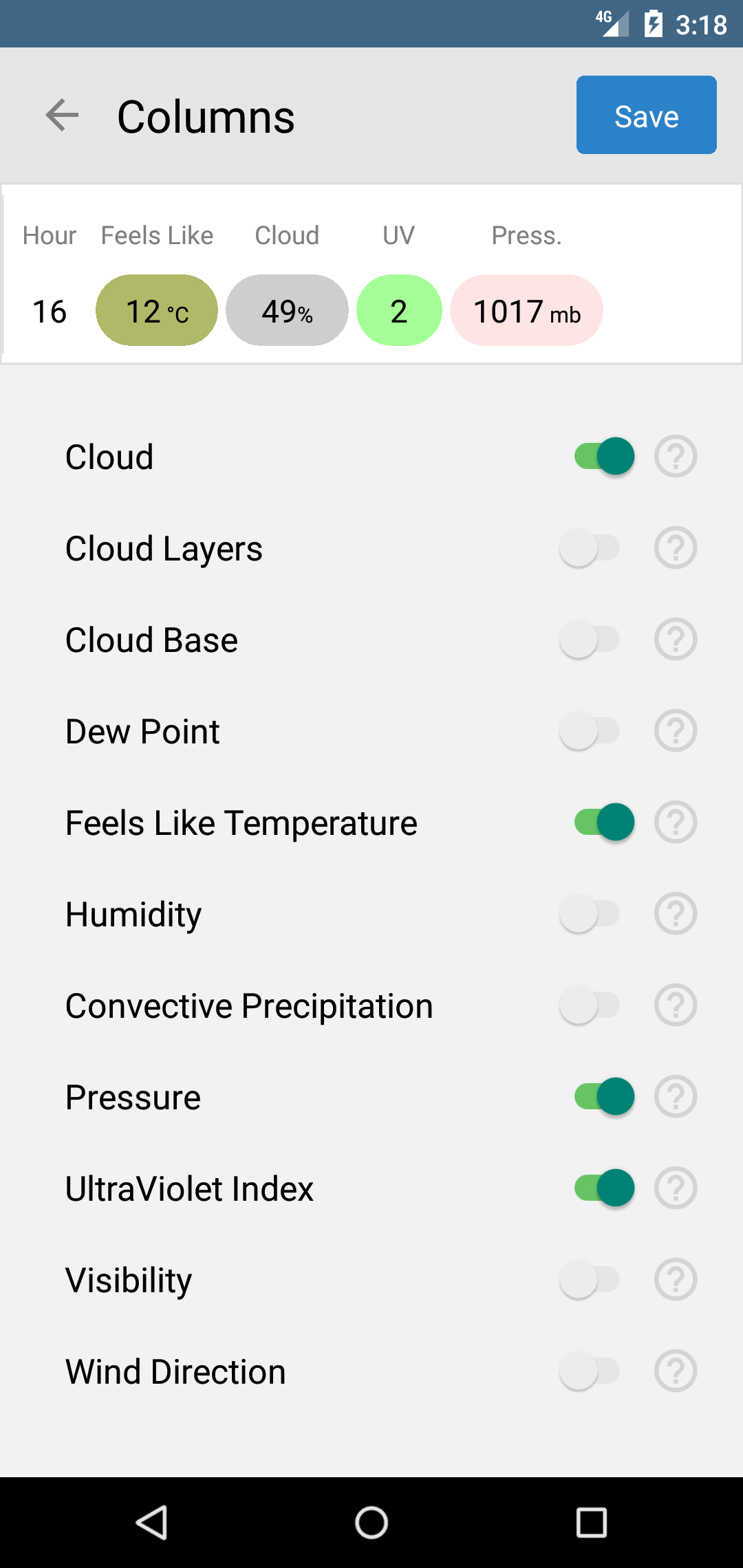Viewport: 743px width, 1568px height.
Task: Open help for Cloud column
Action: 676,456
